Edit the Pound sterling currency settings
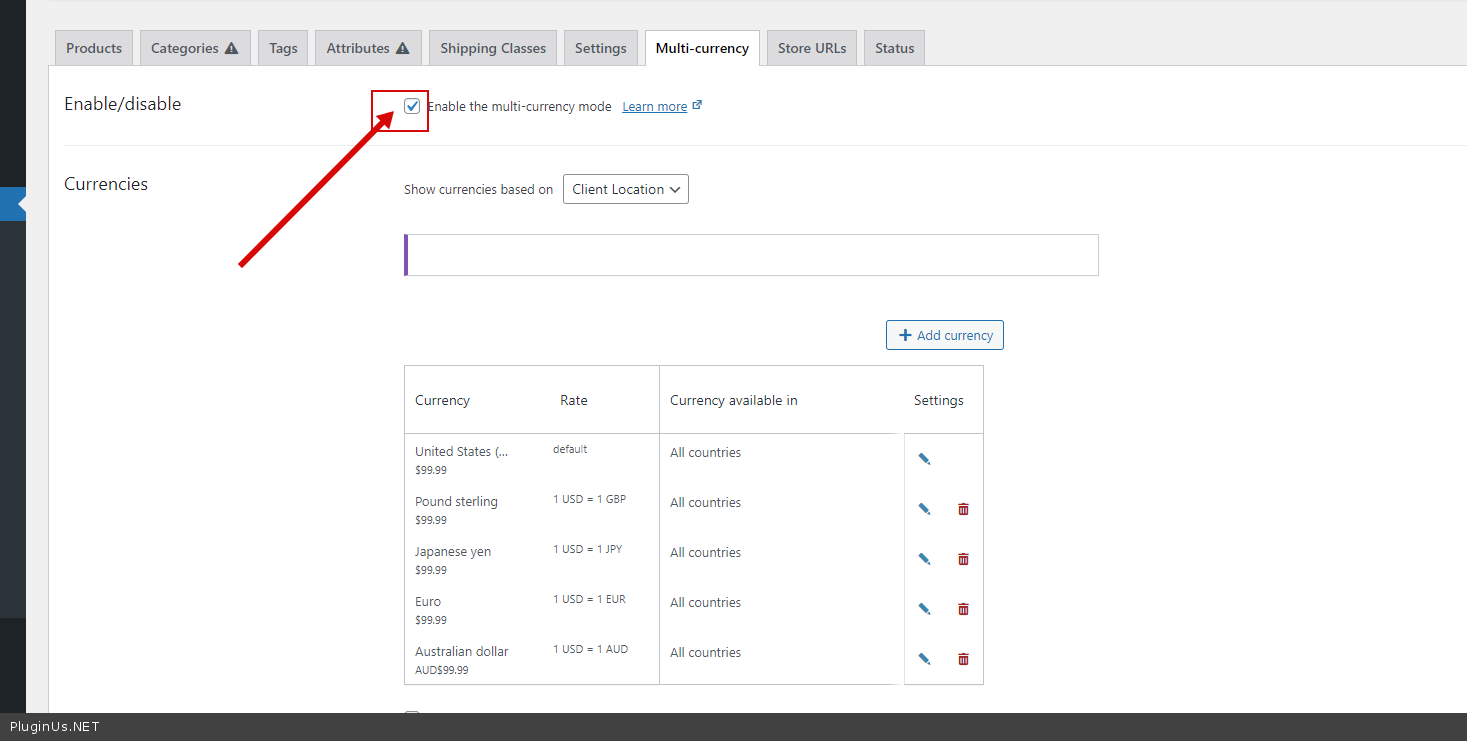Viewport: 1467px width, 741px height. click(x=924, y=509)
